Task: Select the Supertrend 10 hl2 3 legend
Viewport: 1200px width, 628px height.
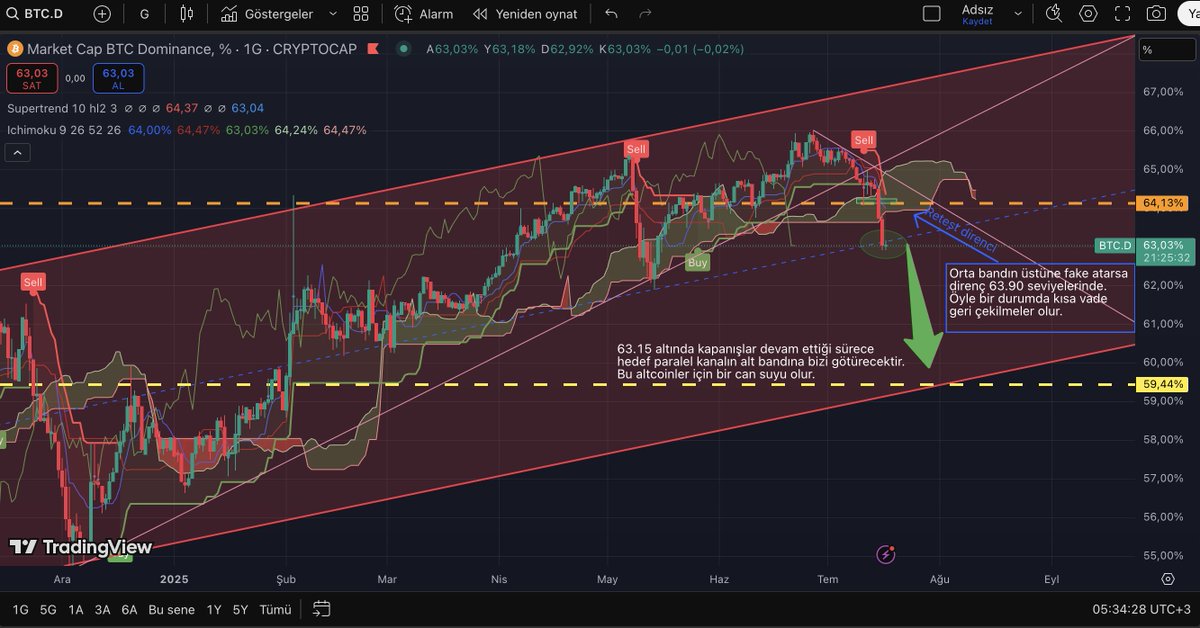Action: [62, 107]
